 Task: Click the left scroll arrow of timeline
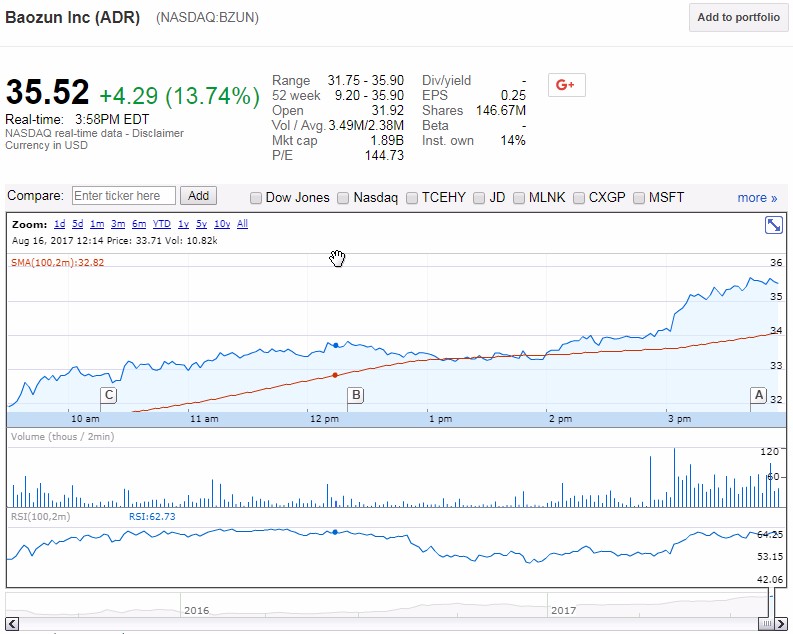click(x=12, y=624)
